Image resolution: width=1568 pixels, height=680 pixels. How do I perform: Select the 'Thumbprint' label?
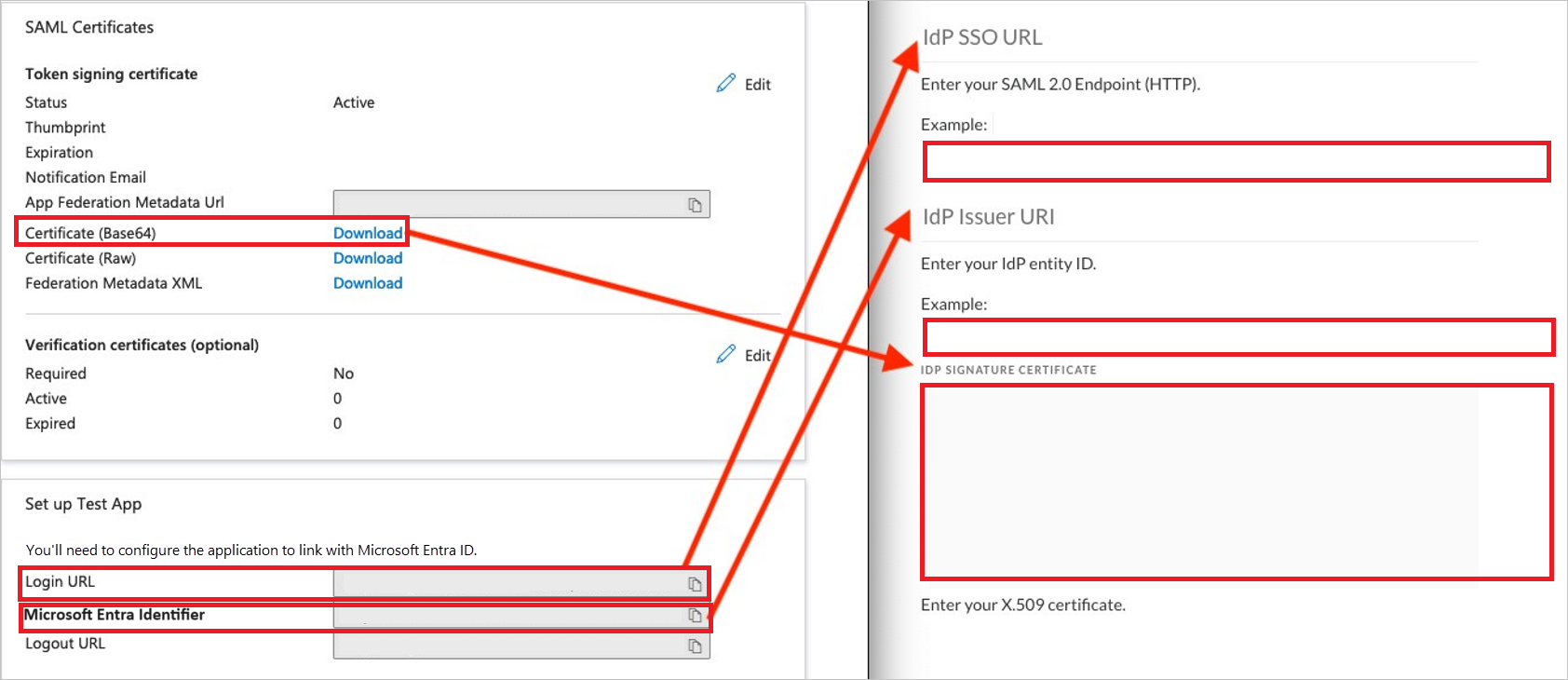(65, 128)
